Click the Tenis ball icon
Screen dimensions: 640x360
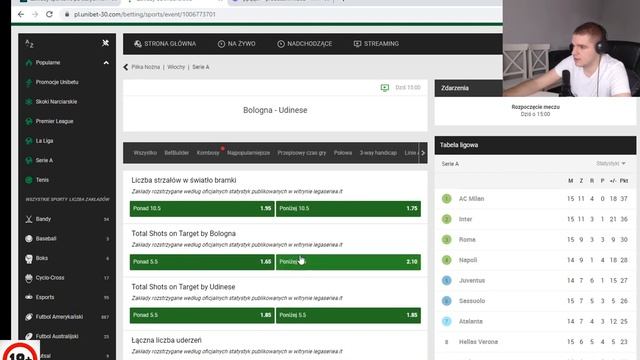point(29,180)
